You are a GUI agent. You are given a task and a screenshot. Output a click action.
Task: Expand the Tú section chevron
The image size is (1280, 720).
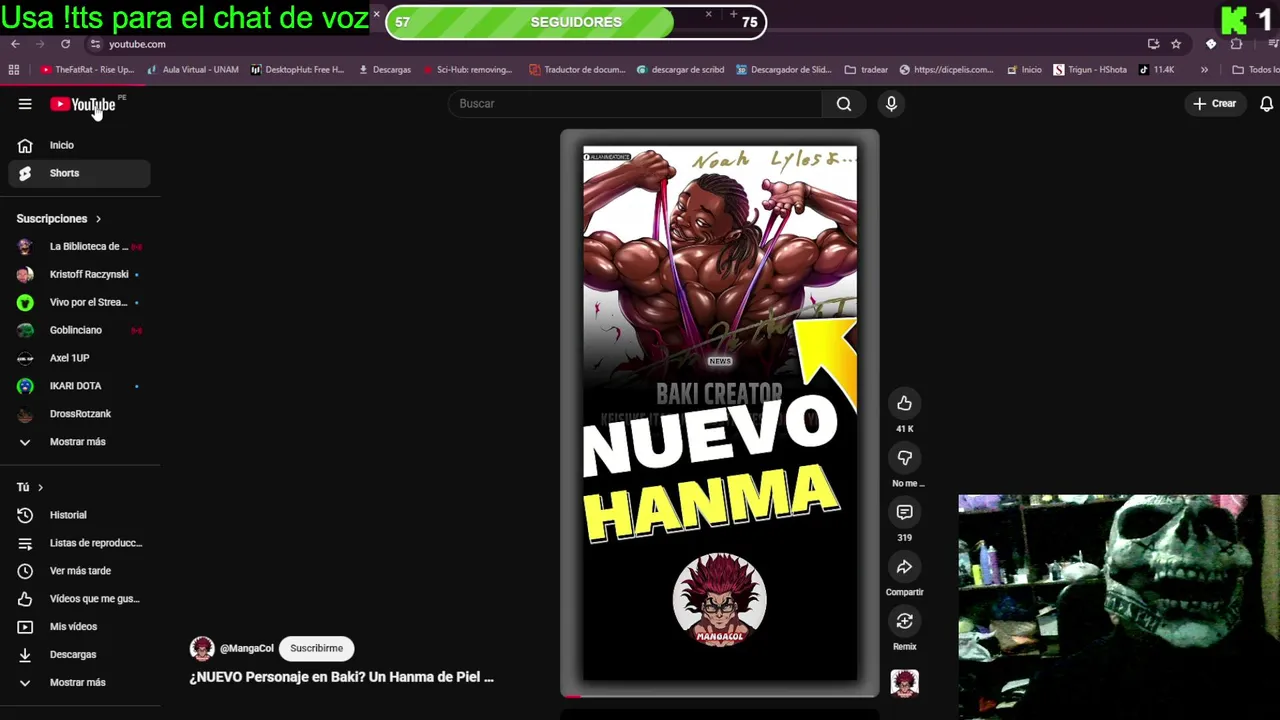[40, 487]
